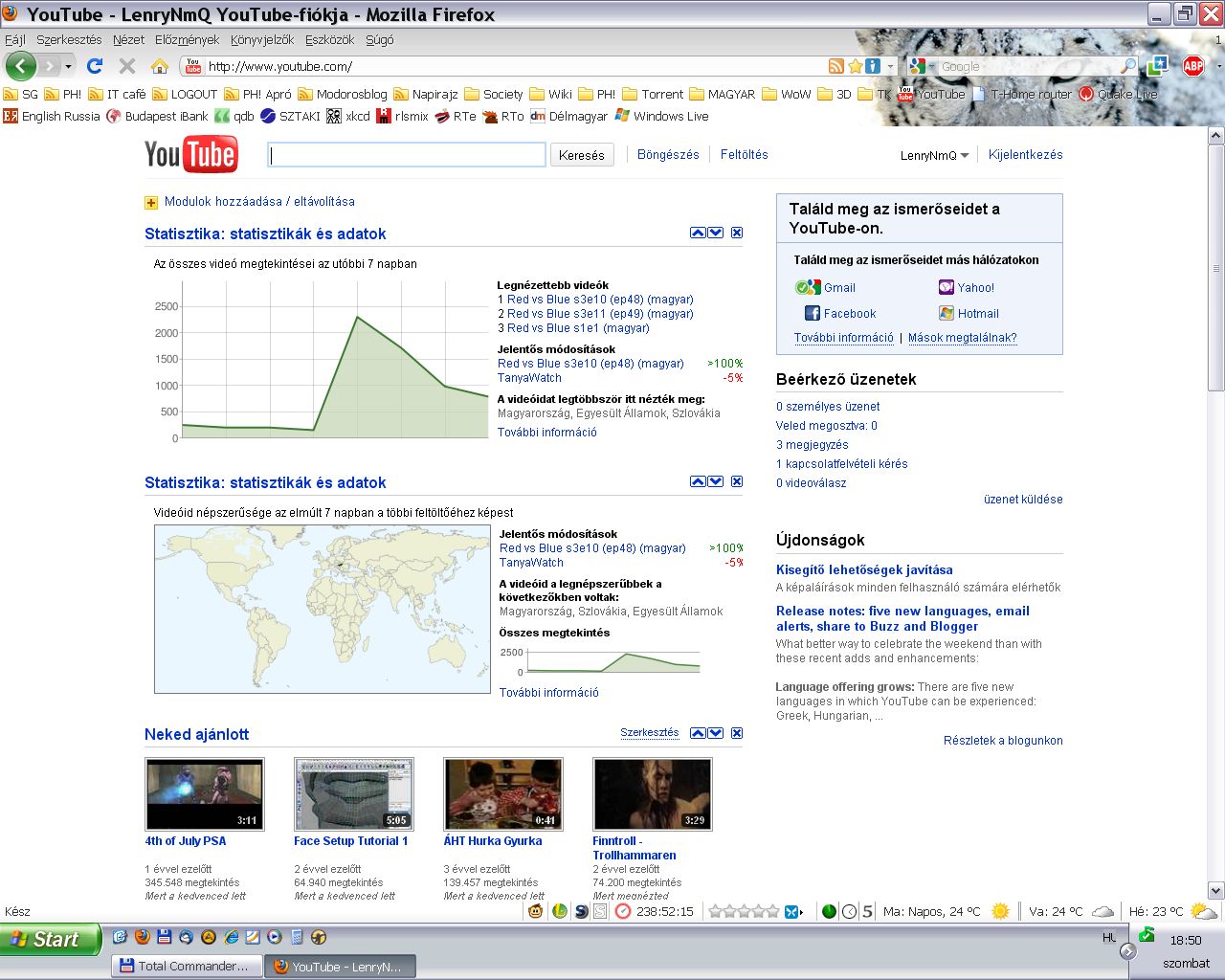This screenshot has height=980, width=1225.
Task: Bookmark this page with the star icon
Action: tap(855, 66)
